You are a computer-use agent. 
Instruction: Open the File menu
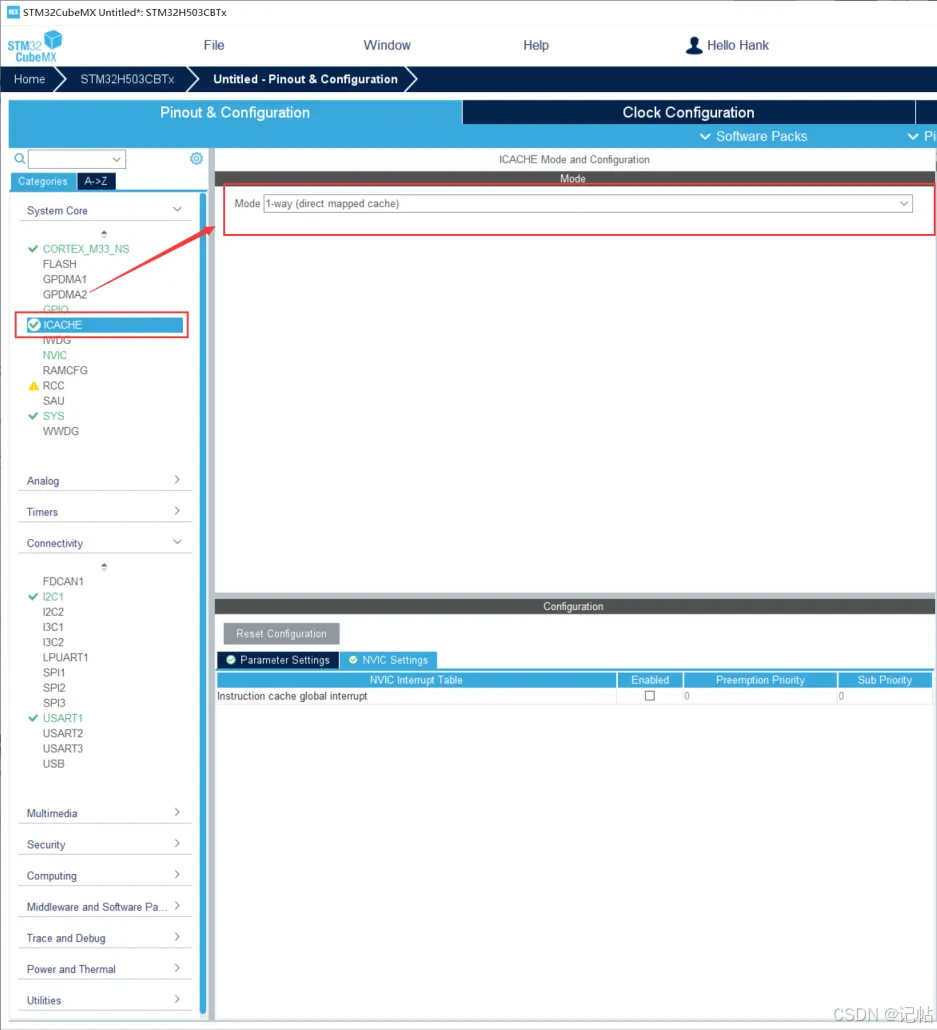pyautogui.click(x=214, y=45)
